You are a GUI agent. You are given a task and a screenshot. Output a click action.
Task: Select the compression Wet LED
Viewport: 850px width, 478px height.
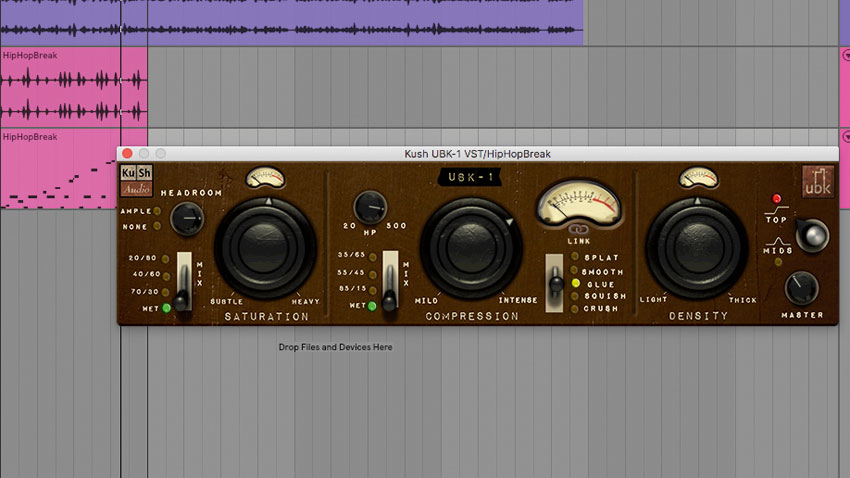click(x=372, y=306)
